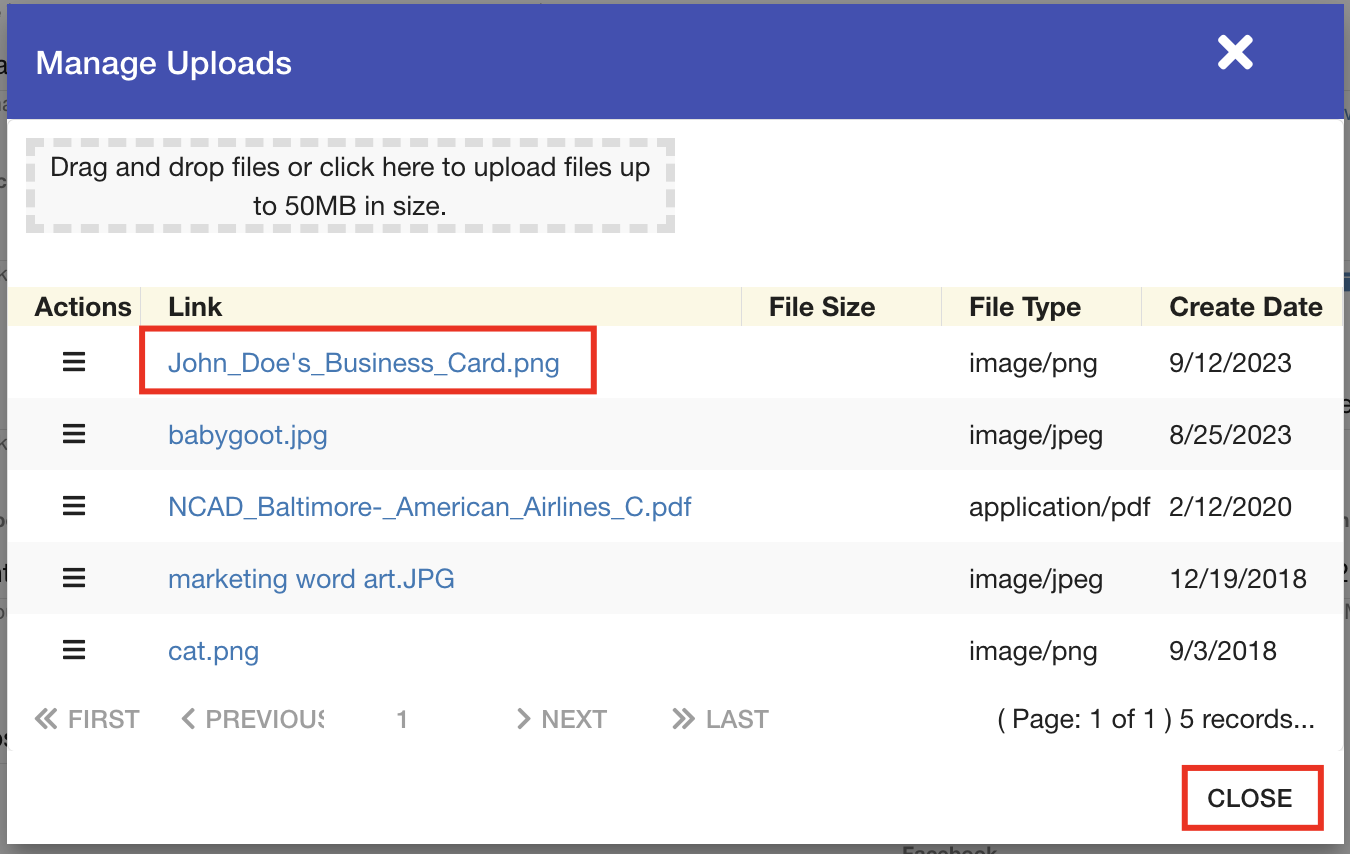This screenshot has width=1350, height=854.
Task: Open actions menu for babygoot.jpg row
Action: [x=74, y=434]
